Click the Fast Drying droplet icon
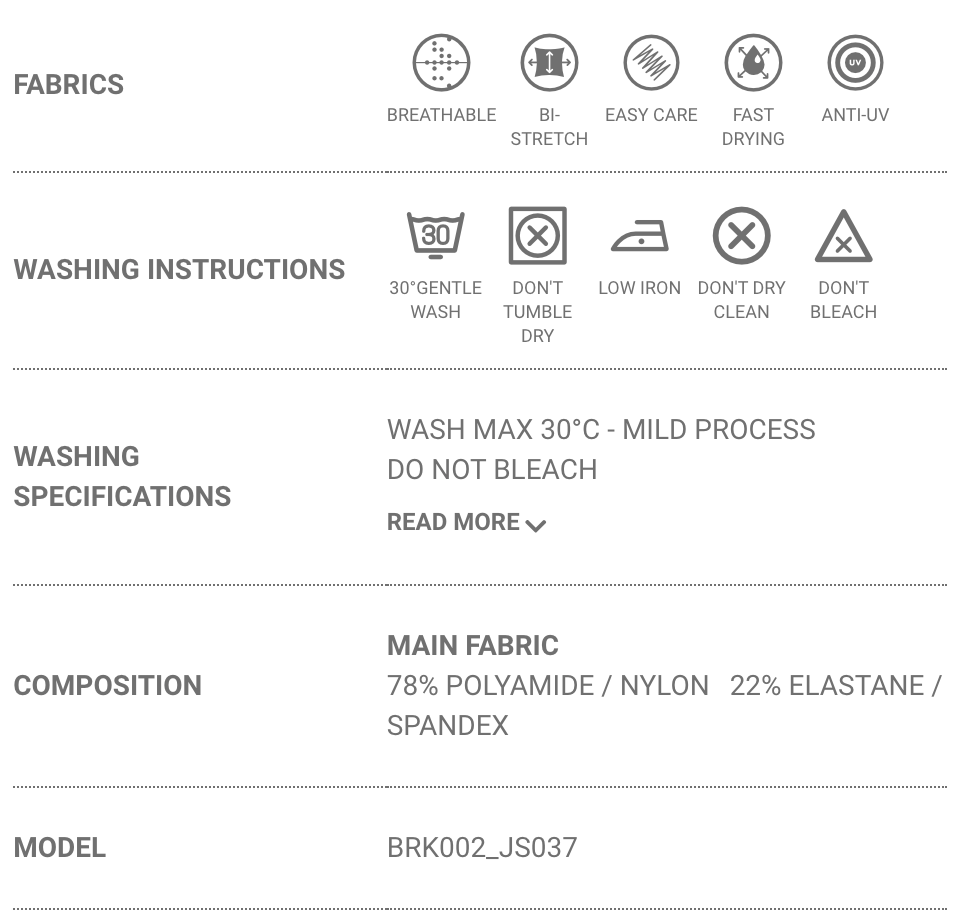The width and height of the screenshot is (956, 910). [753, 62]
